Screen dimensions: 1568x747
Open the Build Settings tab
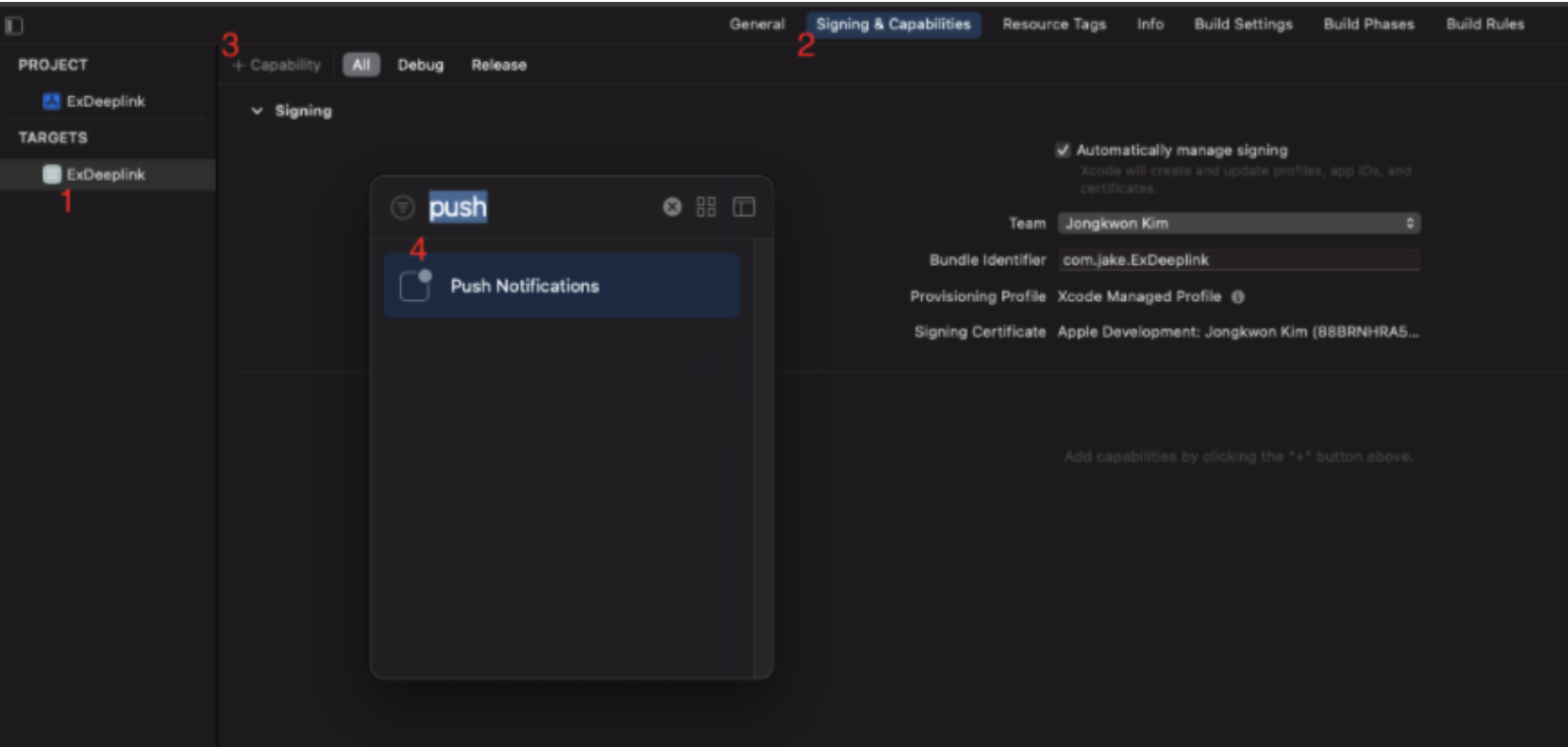pyautogui.click(x=1243, y=25)
